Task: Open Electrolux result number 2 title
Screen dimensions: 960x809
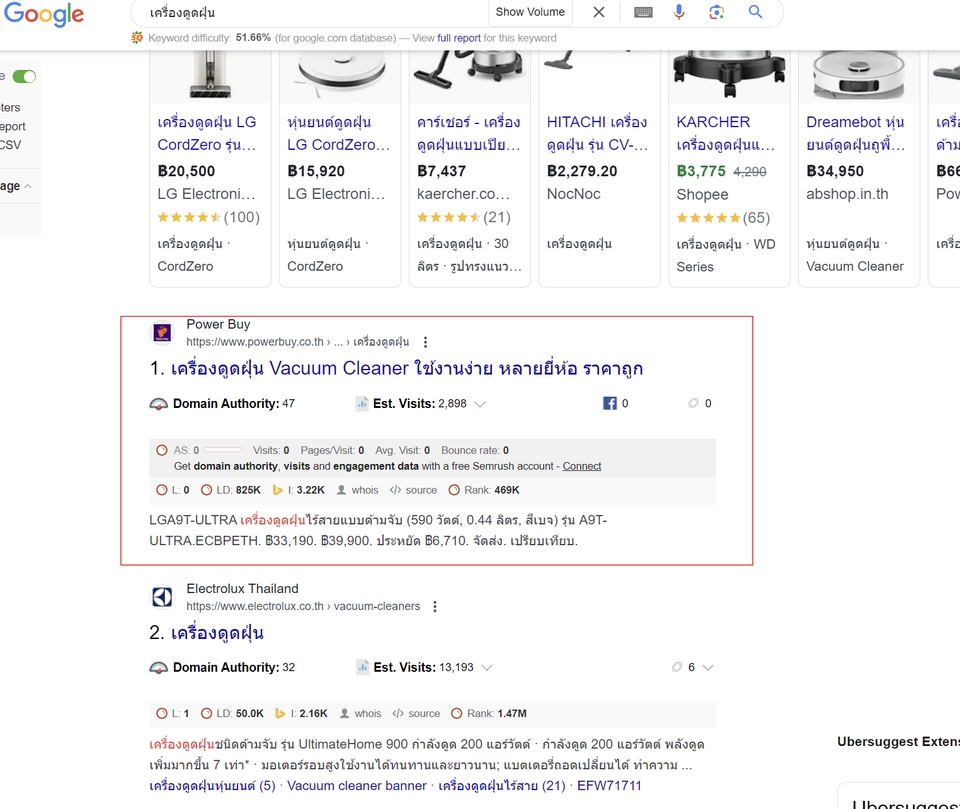Action: (217, 633)
